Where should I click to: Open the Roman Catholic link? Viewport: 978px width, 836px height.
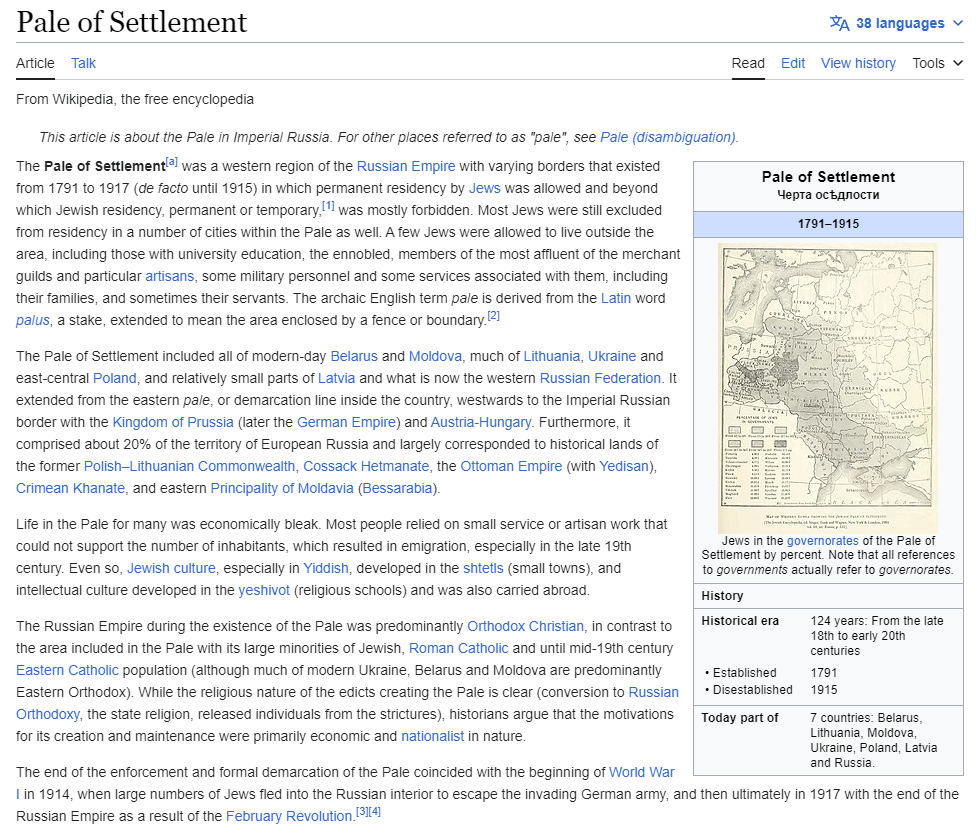(458, 648)
